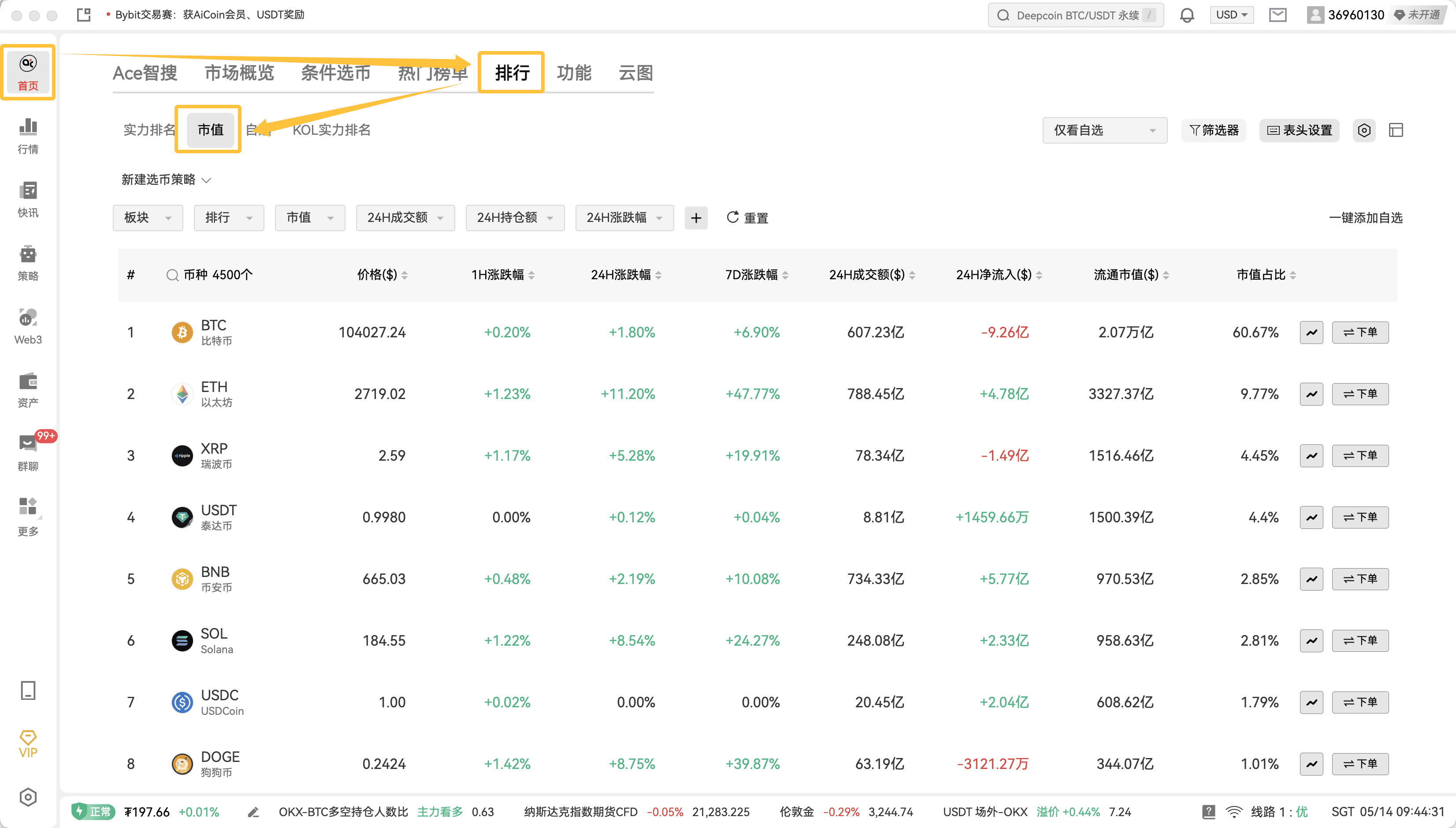Click the wifi signal icon in status bar
1456x828 pixels.
pyautogui.click(x=1234, y=812)
